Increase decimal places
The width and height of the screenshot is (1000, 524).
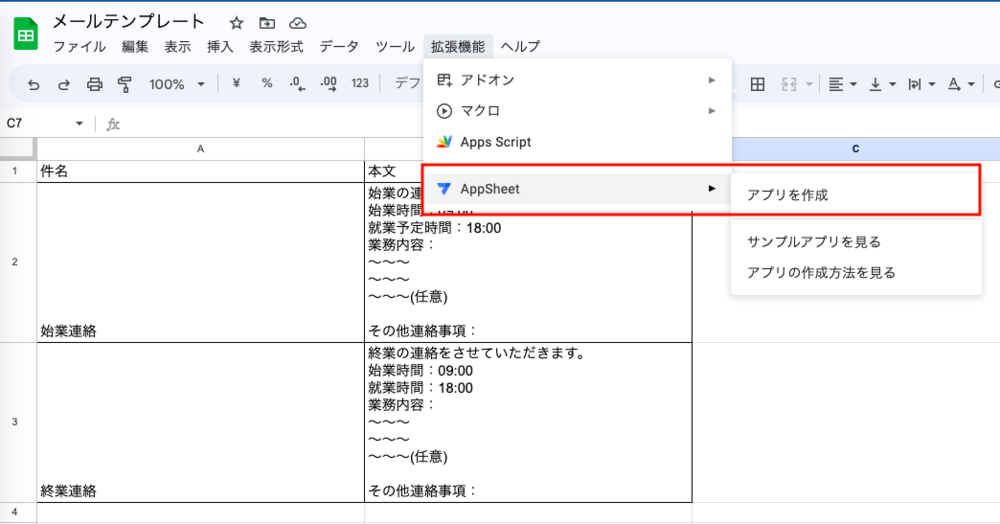tap(328, 84)
